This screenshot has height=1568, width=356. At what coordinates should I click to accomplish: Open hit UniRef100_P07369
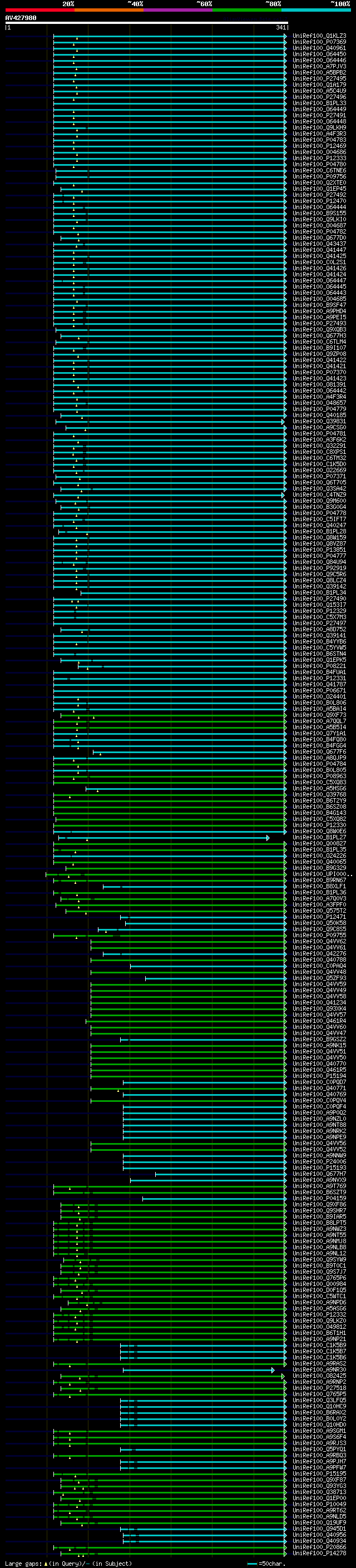pos(319,42)
